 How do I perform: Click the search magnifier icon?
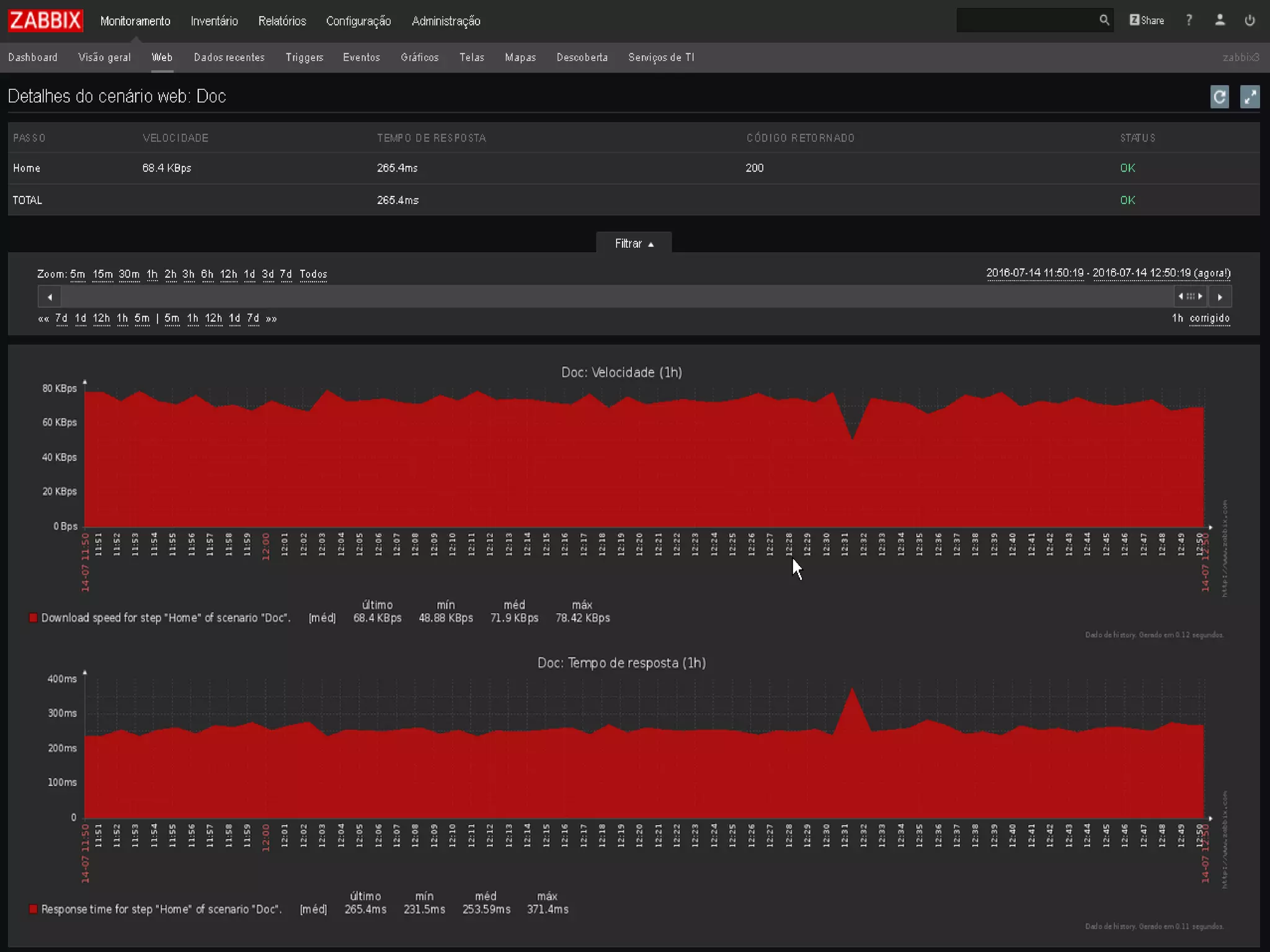tap(1104, 20)
